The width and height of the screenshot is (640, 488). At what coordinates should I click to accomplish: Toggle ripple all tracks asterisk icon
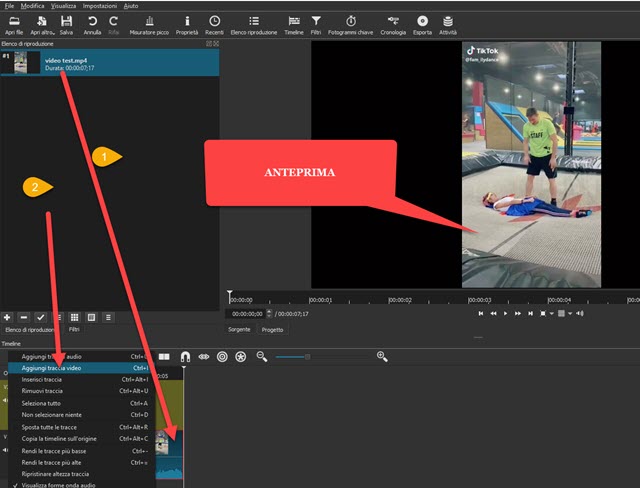[x=241, y=357]
